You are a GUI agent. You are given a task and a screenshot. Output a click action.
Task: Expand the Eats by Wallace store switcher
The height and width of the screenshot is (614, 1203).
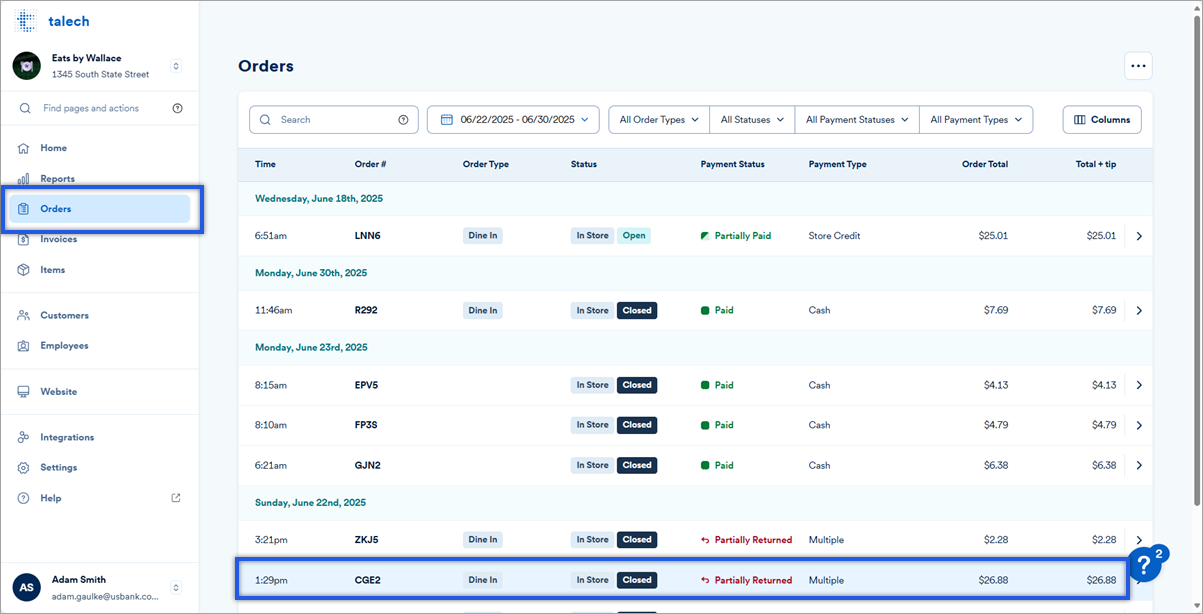point(176,66)
